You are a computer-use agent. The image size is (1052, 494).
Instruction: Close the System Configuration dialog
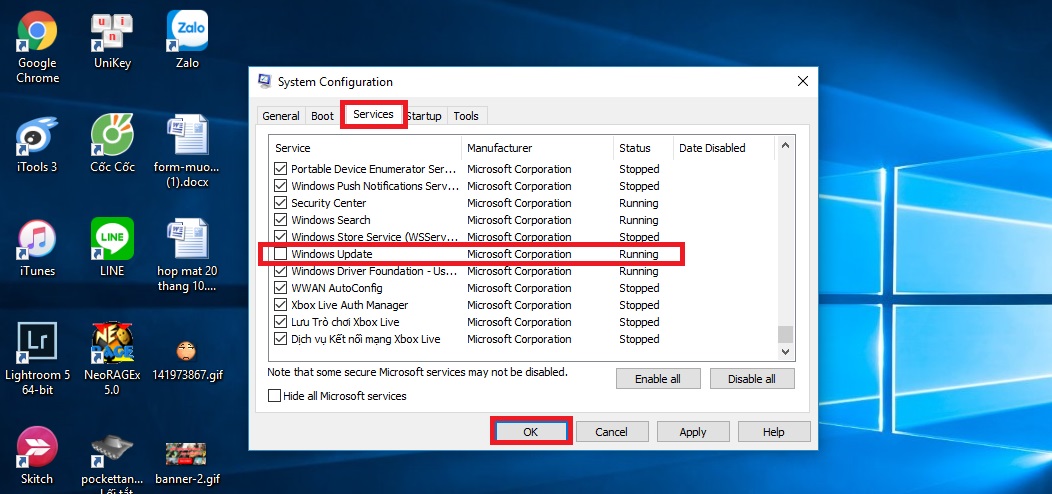tap(802, 82)
